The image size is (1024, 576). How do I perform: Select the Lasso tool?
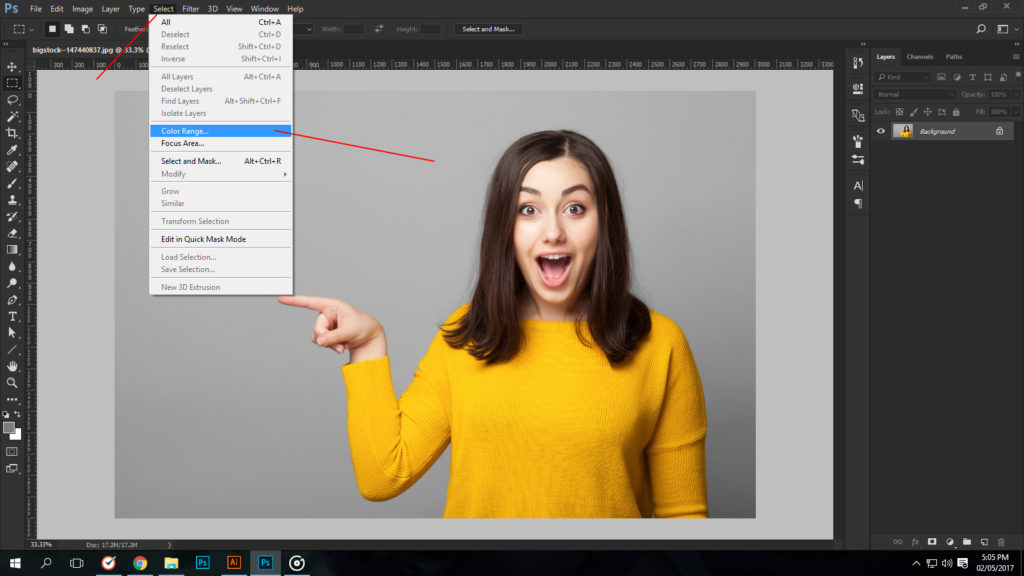pyautogui.click(x=12, y=100)
